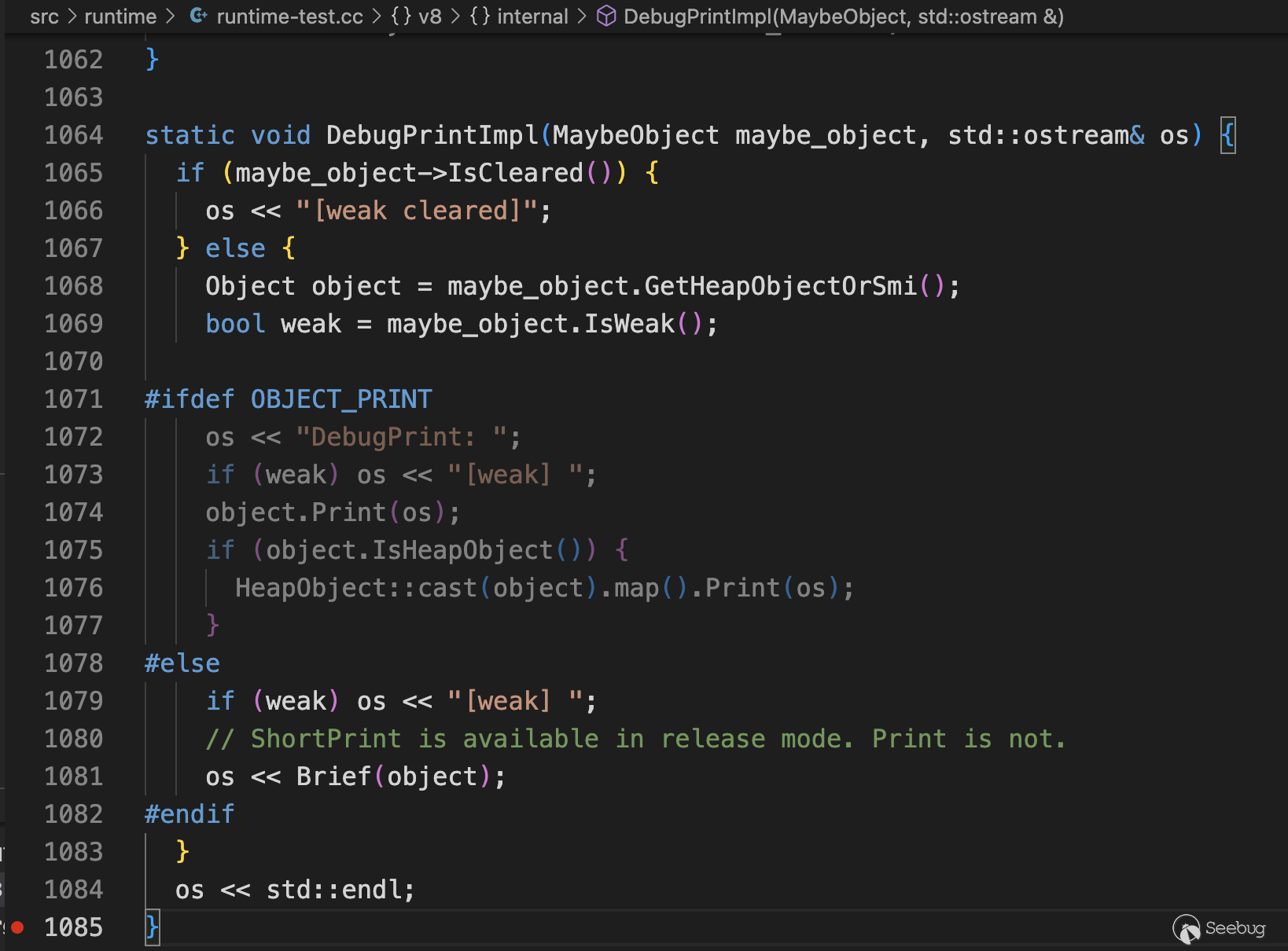The image size is (1288, 951).
Task: Click the #else directive on line 1078
Action: (182, 663)
